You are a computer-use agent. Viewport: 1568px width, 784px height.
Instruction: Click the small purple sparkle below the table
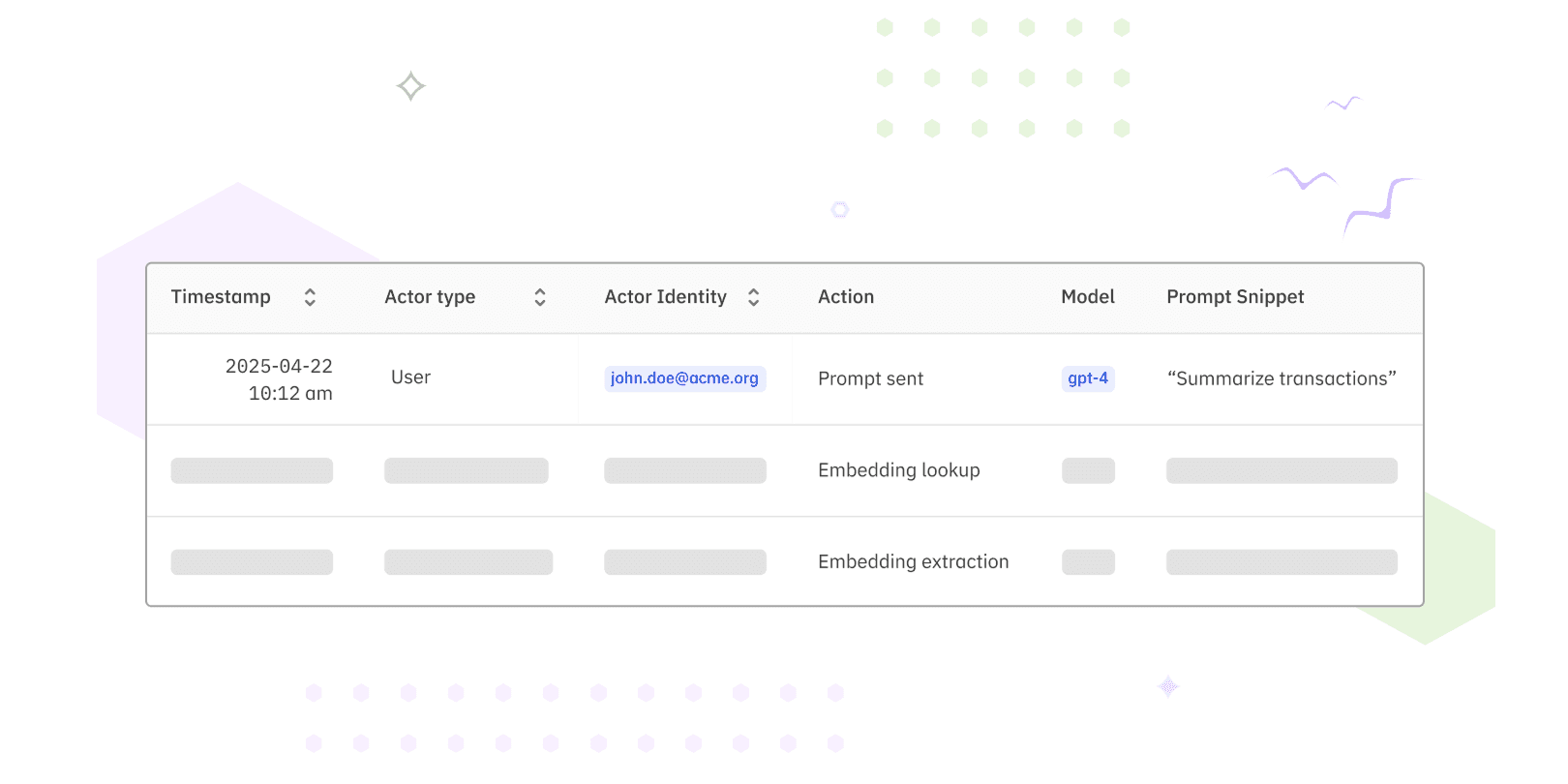point(1168,687)
